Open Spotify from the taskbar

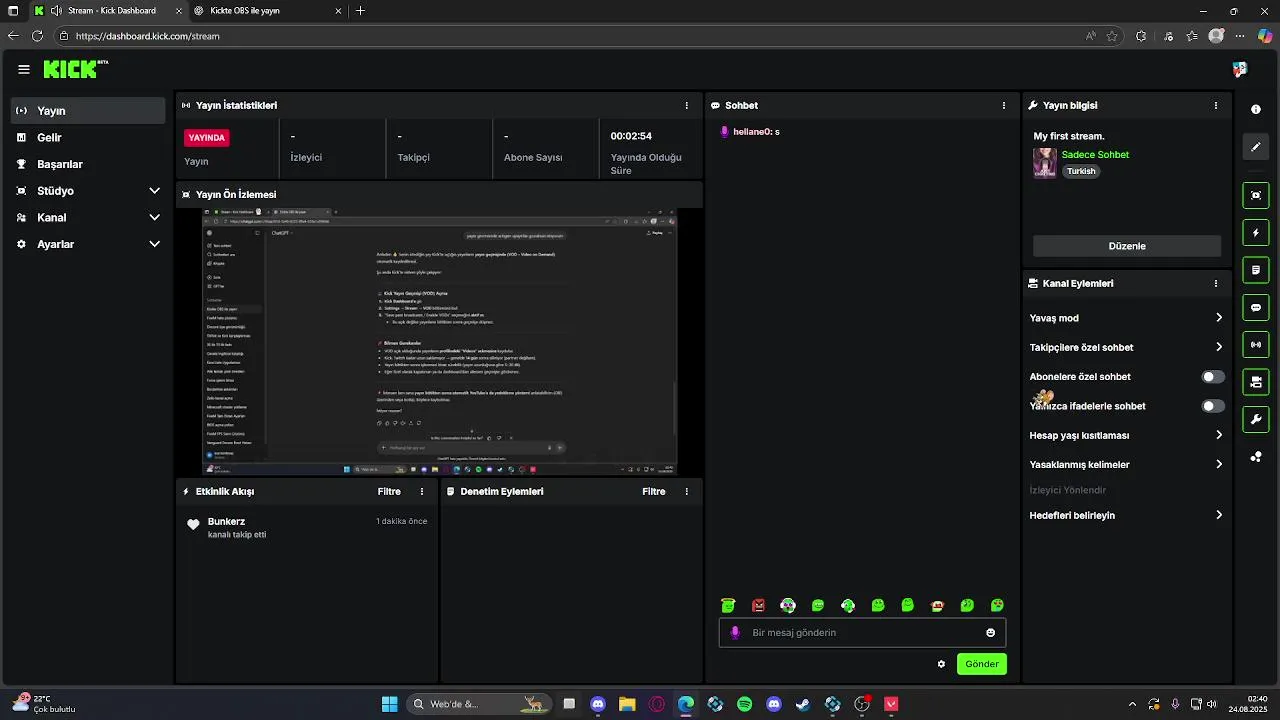744,704
